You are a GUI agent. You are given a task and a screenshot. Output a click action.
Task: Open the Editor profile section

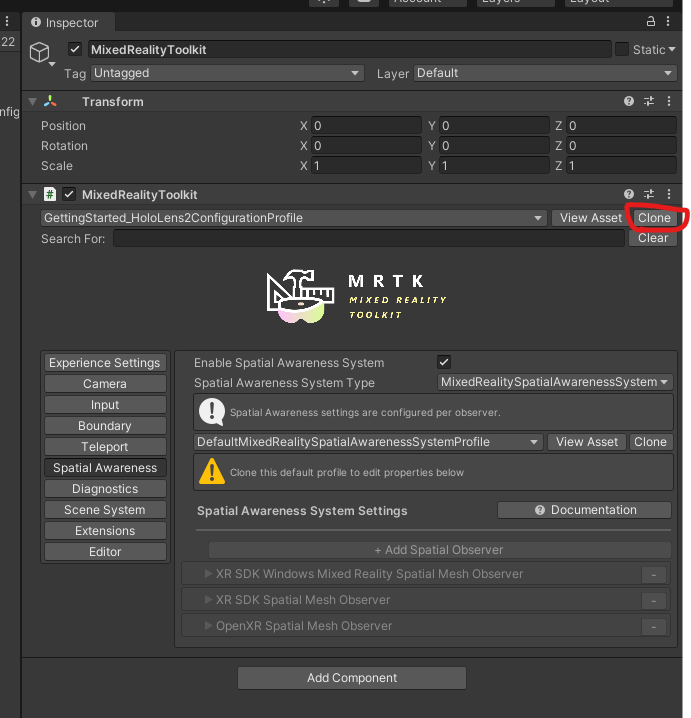[105, 552]
